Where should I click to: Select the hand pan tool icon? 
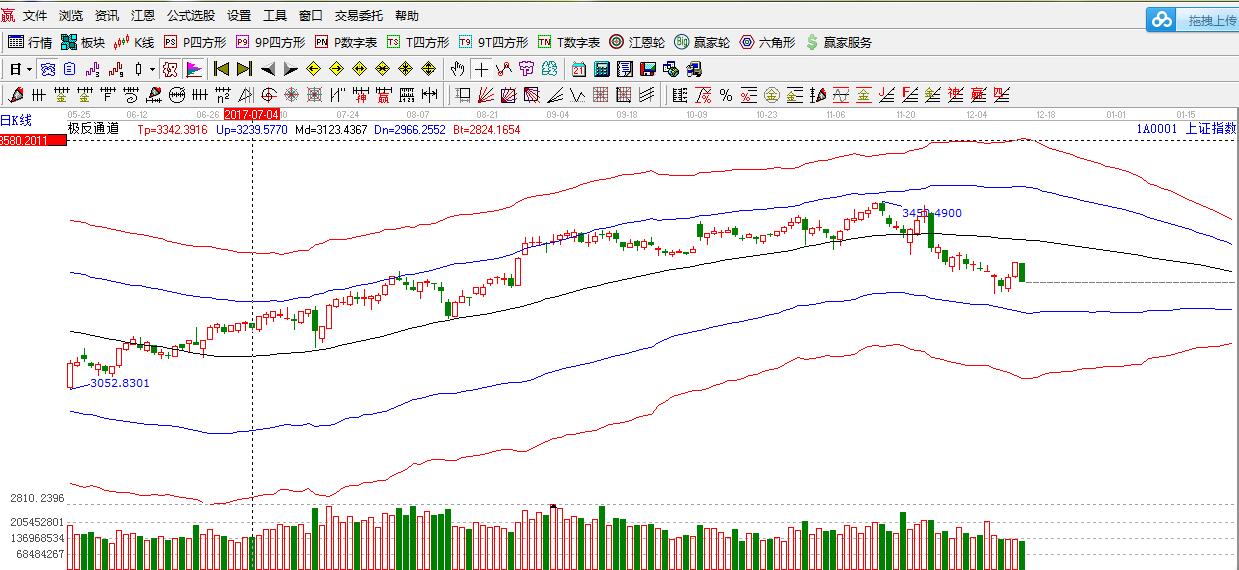coord(457,69)
